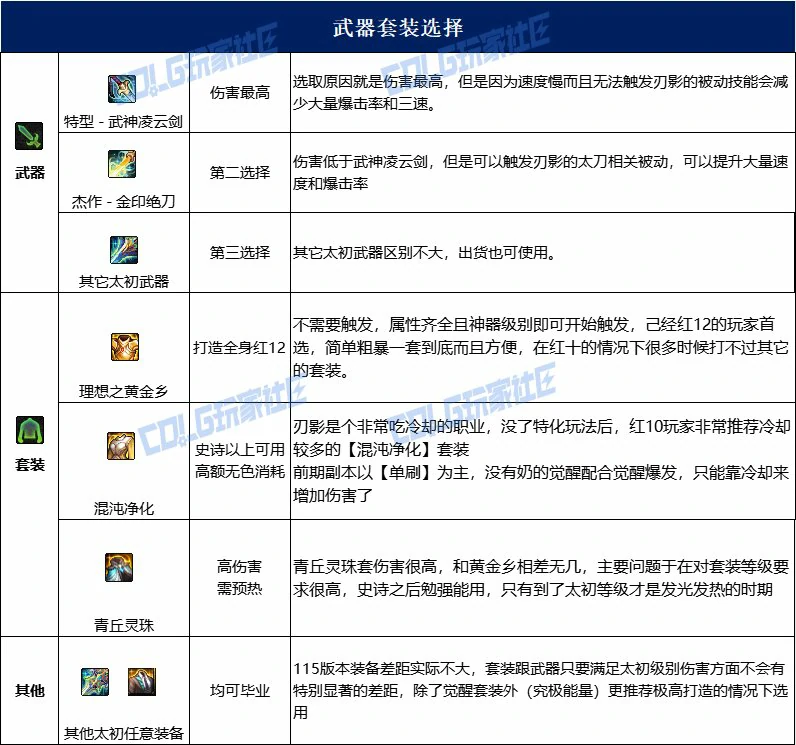
Task: Click the text 特型 - 武神凌云剑
Action: pyautogui.click(x=123, y=122)
